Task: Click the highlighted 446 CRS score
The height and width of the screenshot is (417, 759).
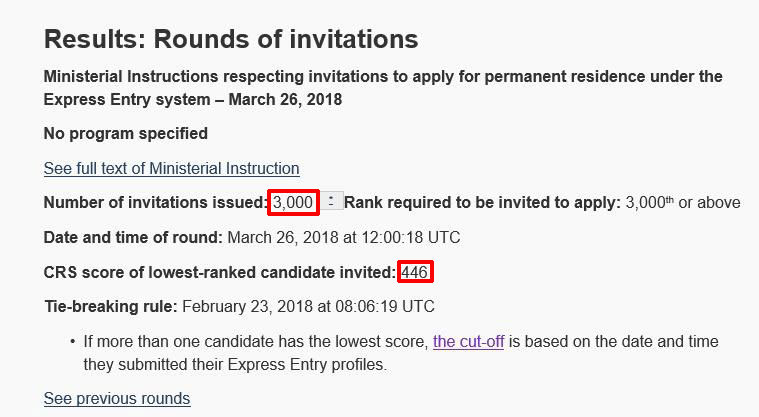Action: click(415, 272)
